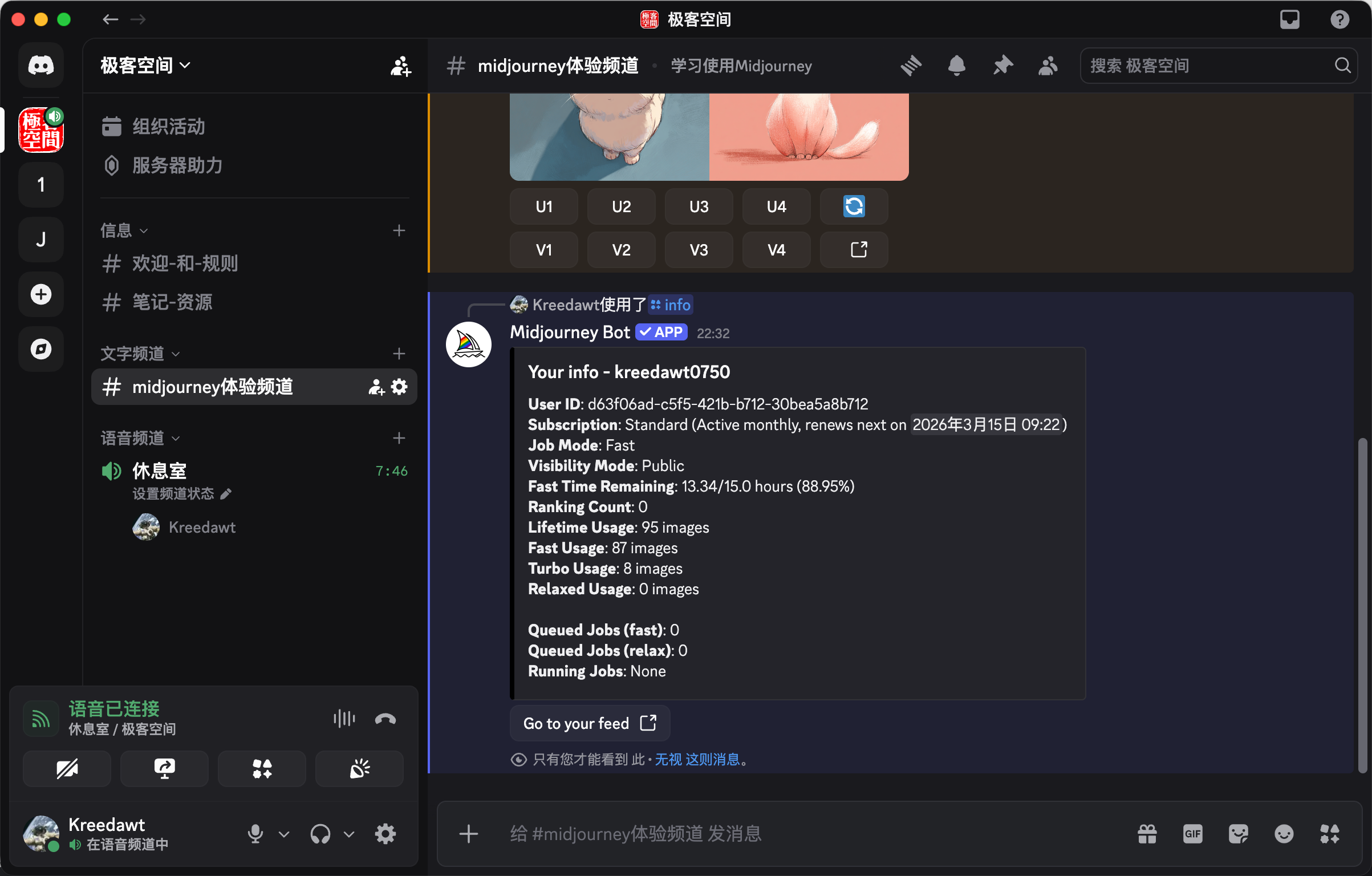This screenshot has width=1372, height=876.
Task: Open the explore servers compass icon
Action: (x=41, y=349)
